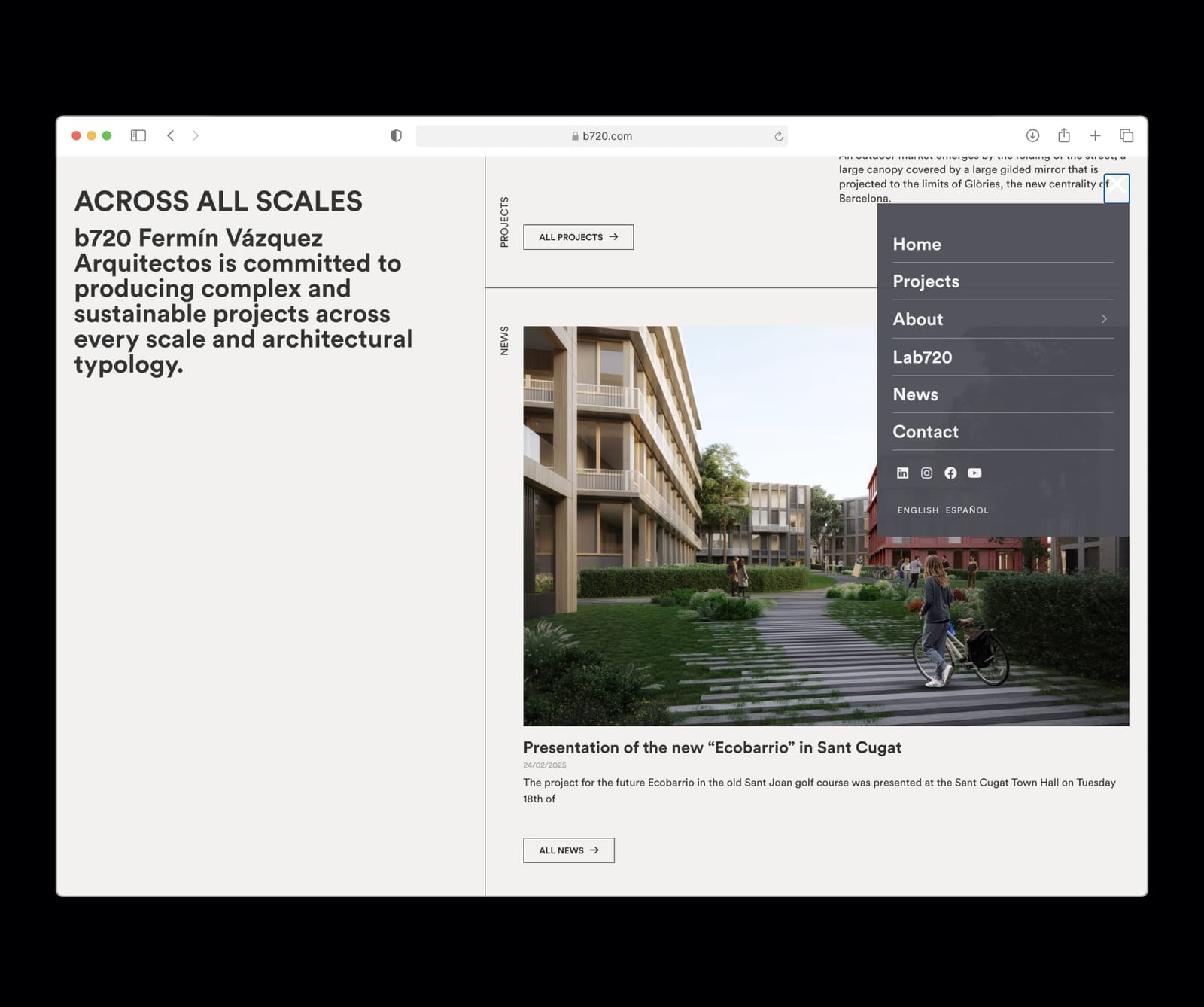Switch language to English
This screenshot has width=1204, height=1007.
pyautogui.click(x=918, y=510)
